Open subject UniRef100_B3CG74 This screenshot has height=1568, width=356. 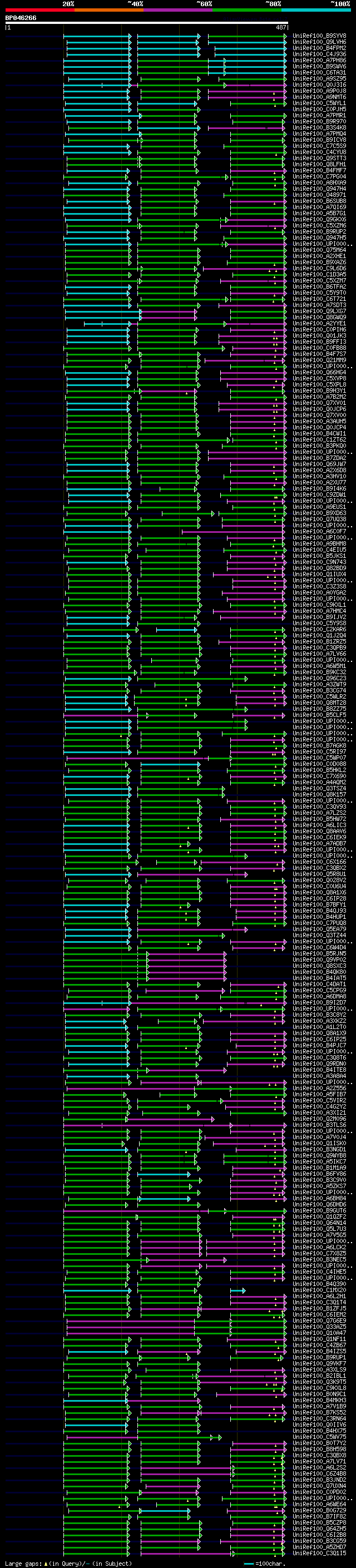pos(319,691)
